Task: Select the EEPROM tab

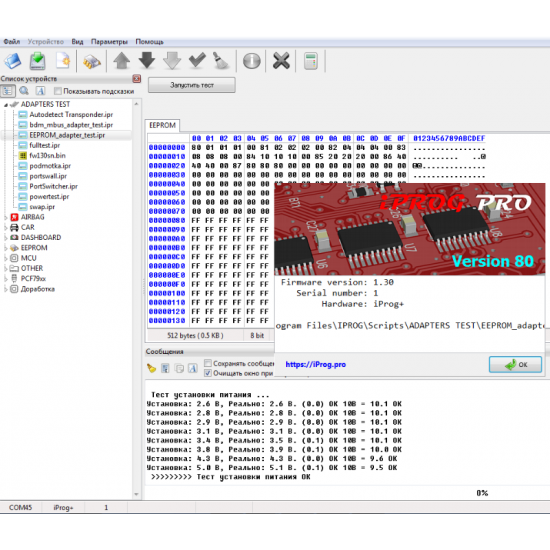Action: [x=162, y=126]
